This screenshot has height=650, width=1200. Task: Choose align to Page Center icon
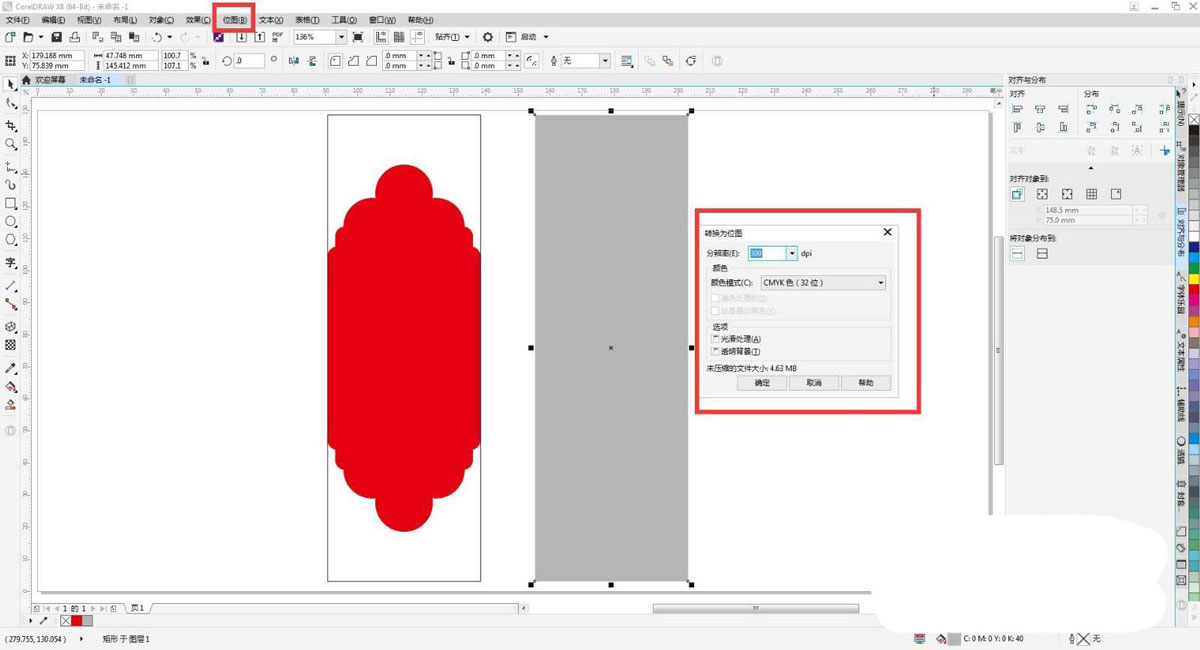(x=1067, y=194)
